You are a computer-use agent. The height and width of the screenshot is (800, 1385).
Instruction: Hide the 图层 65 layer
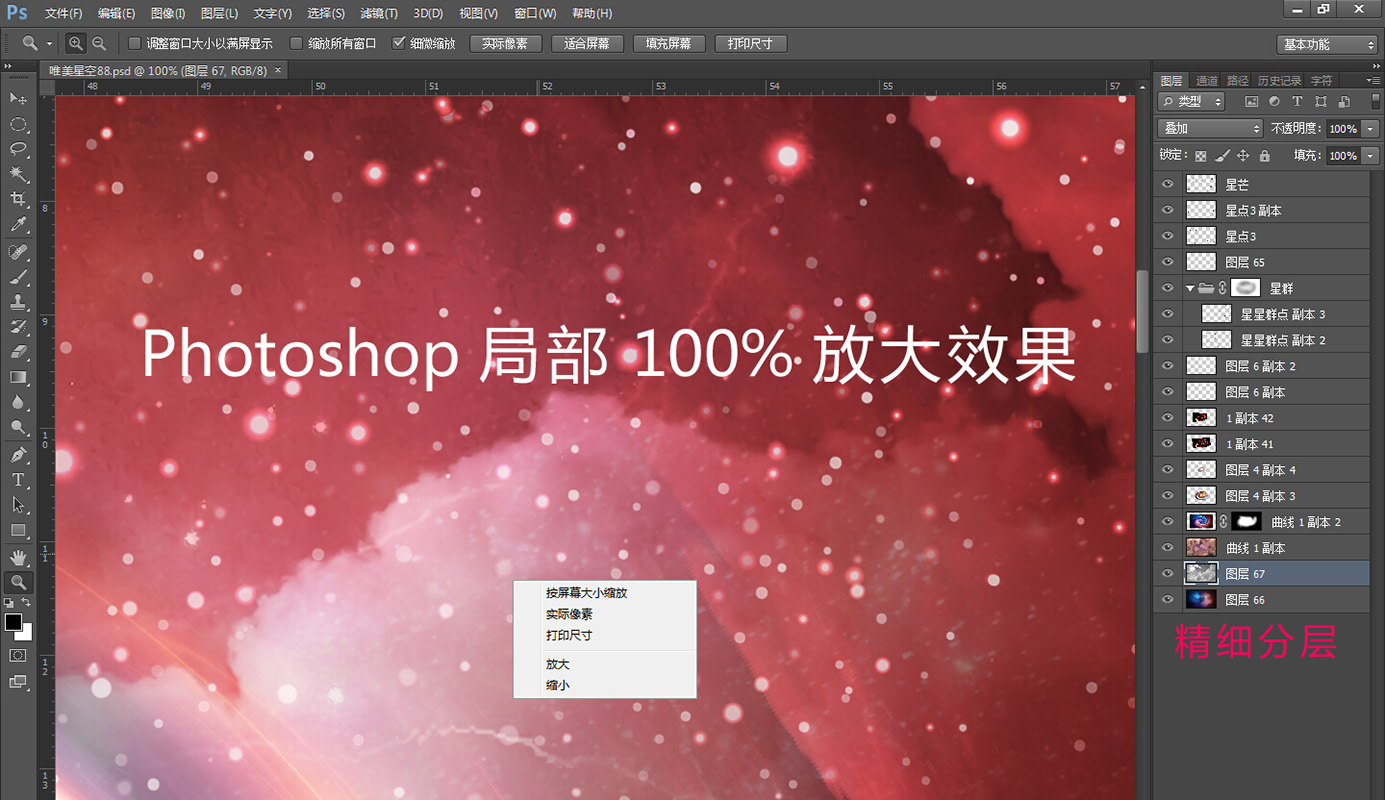(1167, 262)
